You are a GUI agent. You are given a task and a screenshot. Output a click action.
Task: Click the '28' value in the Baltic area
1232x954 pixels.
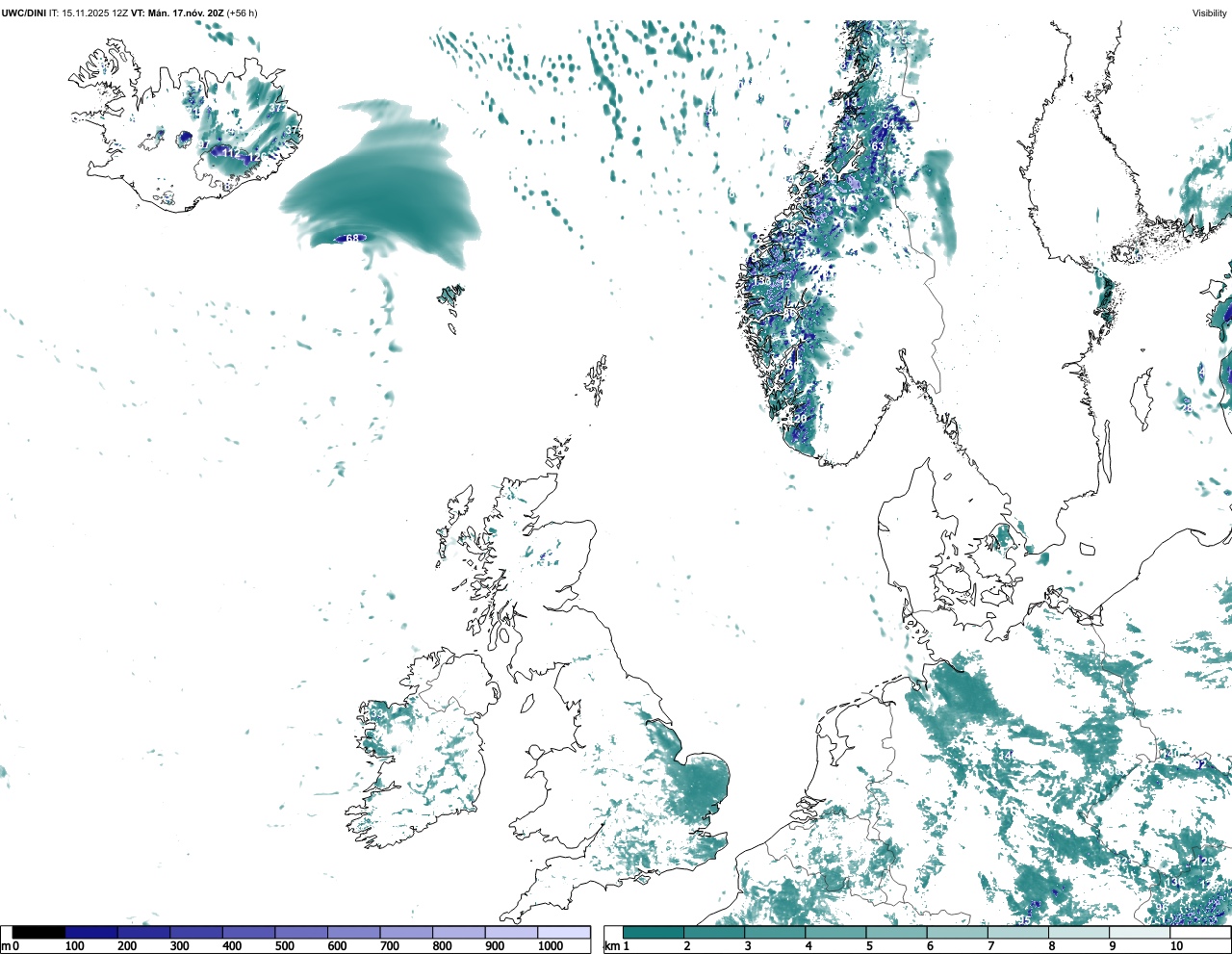pyautogui.click(x=1188, y=408)
